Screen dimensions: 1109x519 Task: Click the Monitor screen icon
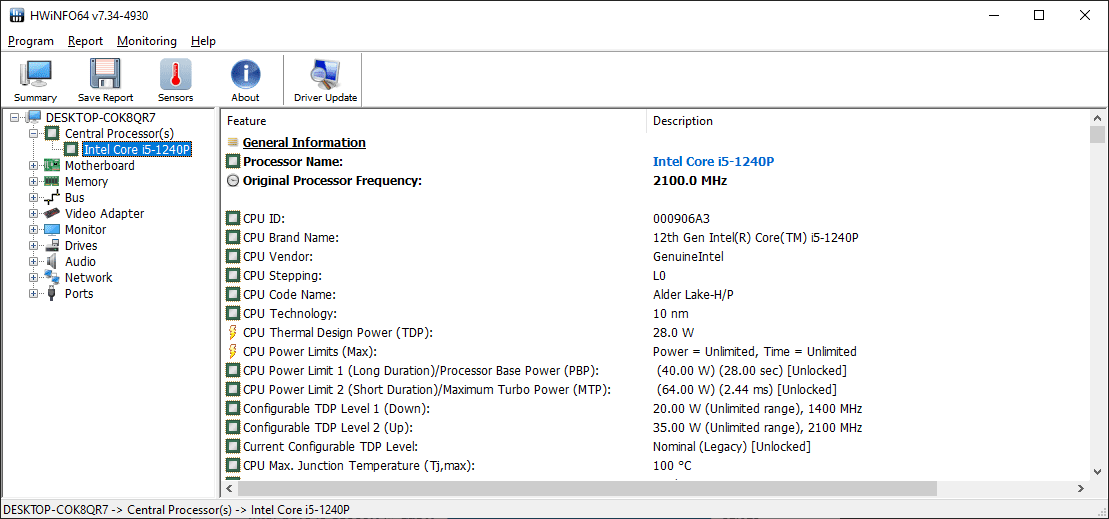click(52, 229)
